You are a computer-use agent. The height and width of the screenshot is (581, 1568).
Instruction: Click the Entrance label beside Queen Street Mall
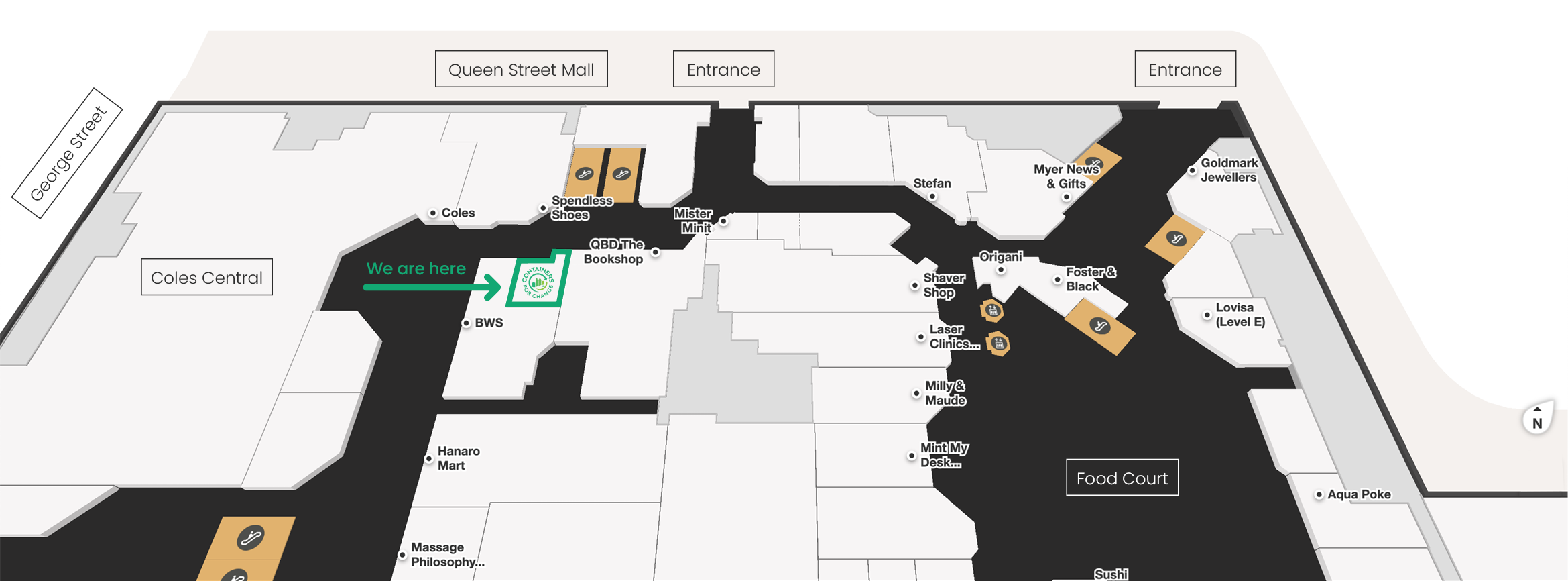[723, 69]
